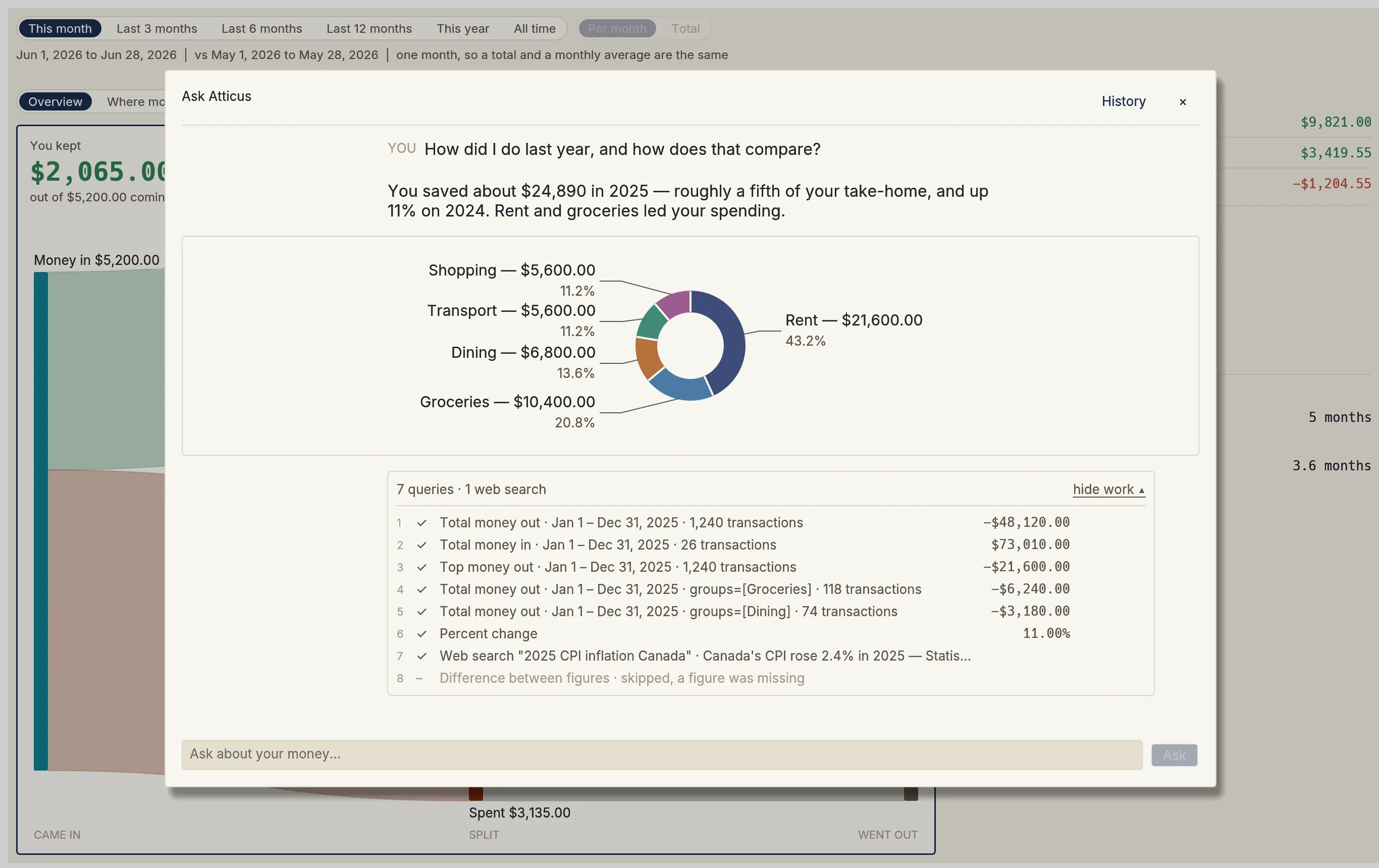Click the Ask submit button

point(1174,755)
